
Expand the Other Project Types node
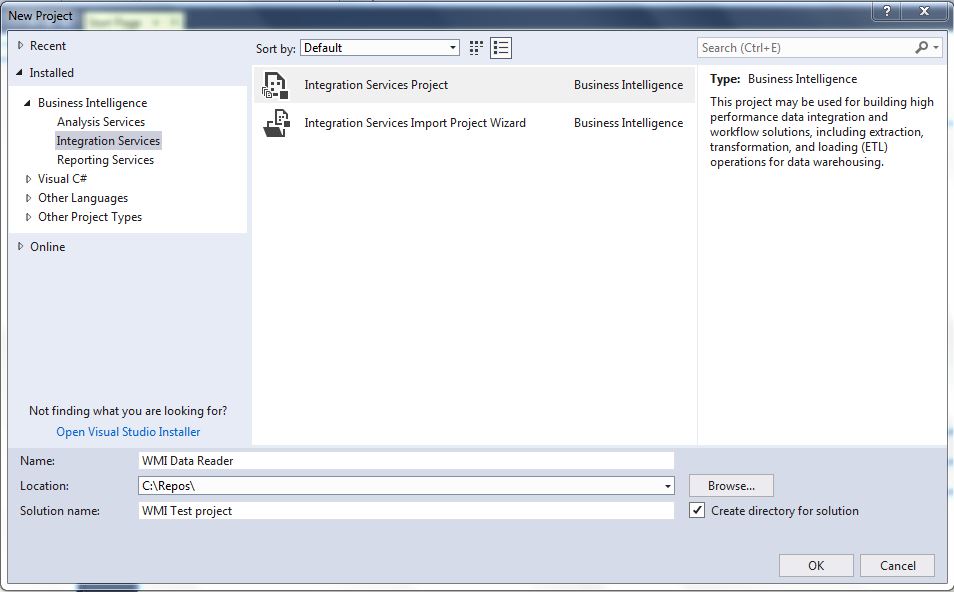tap(28, 217)
